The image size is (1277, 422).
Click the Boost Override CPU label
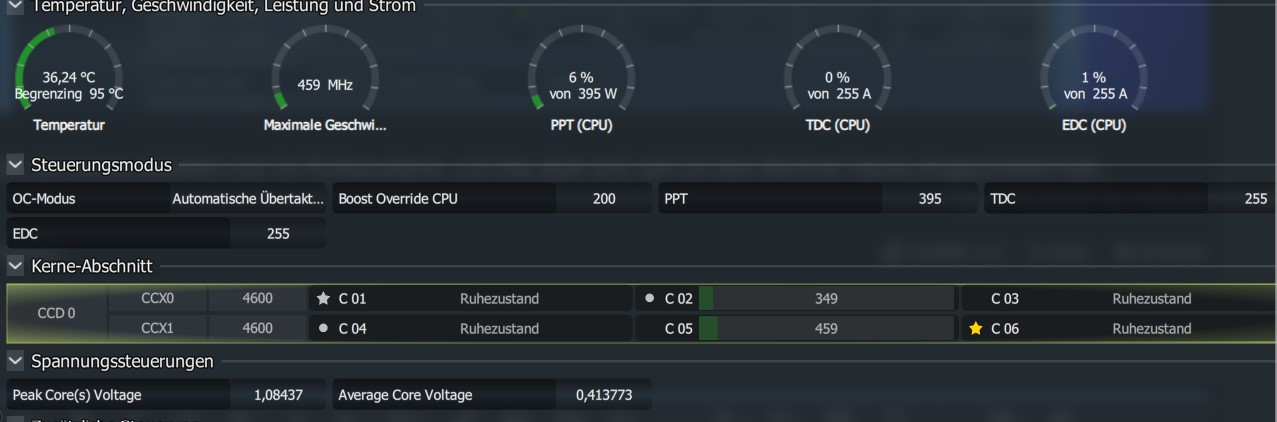[x=398, y=199]
